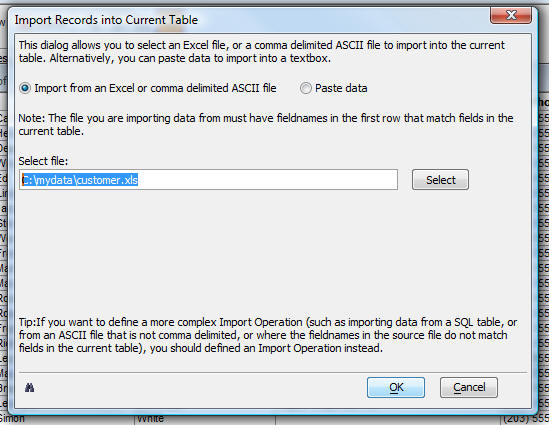Click the Import Records into Current Table title bar

point(106,20)
